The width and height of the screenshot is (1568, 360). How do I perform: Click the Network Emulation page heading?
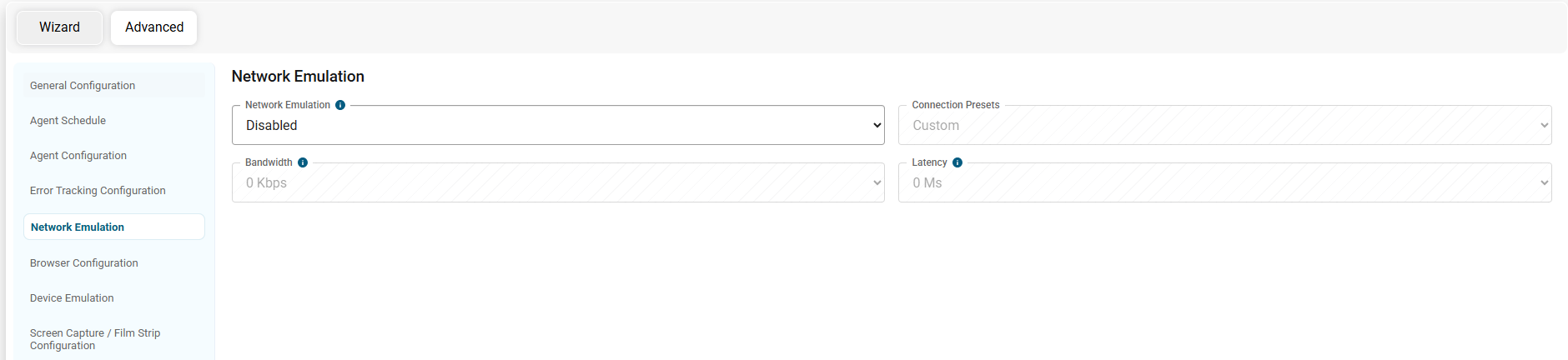click(x=298, y=77)
